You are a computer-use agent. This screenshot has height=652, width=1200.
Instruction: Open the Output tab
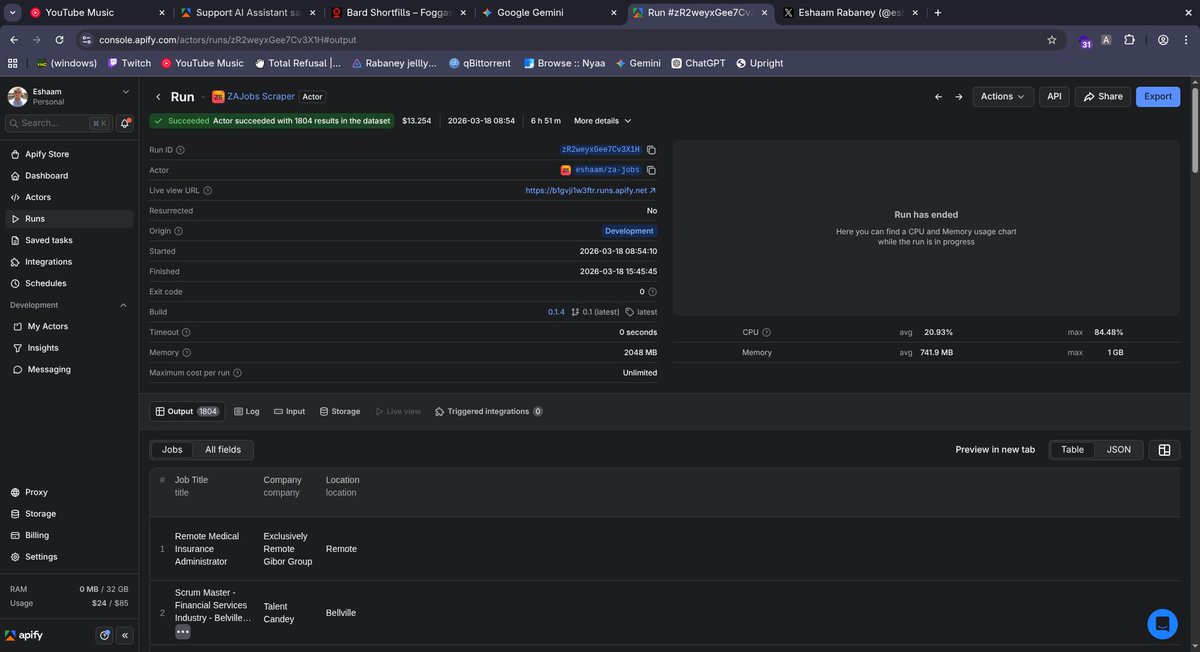click(x=187, y=411)
